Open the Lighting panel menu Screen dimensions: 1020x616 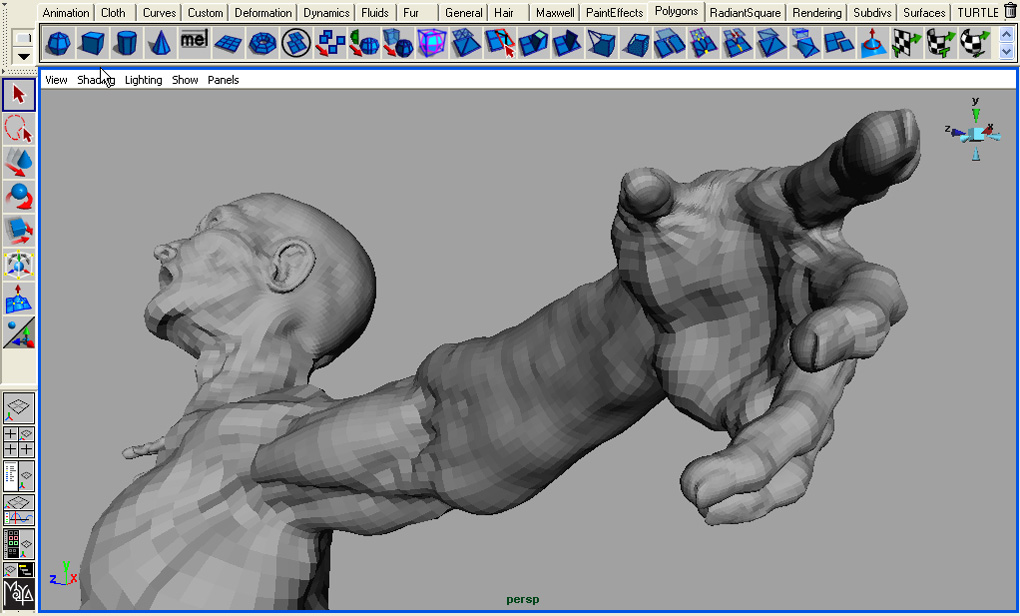coord(143,80)
